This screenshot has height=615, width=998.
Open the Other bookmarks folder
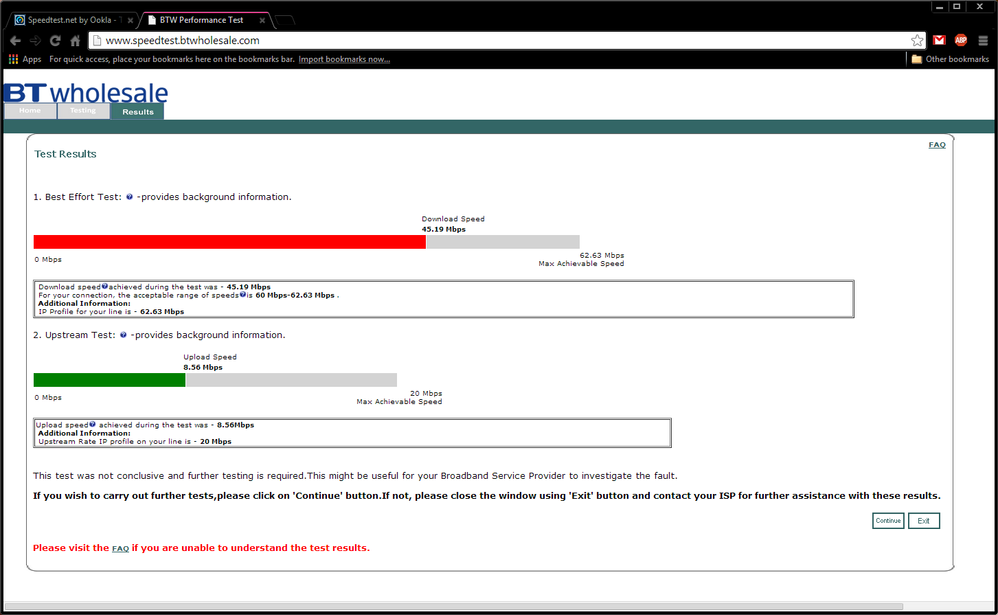(x=950, y=59)
